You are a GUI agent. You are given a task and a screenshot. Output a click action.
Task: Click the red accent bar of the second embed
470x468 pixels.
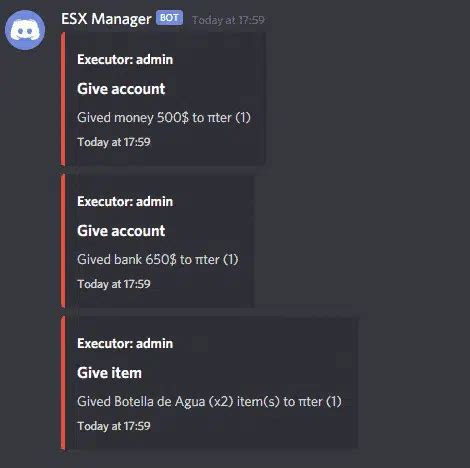(x=63, y=241)
